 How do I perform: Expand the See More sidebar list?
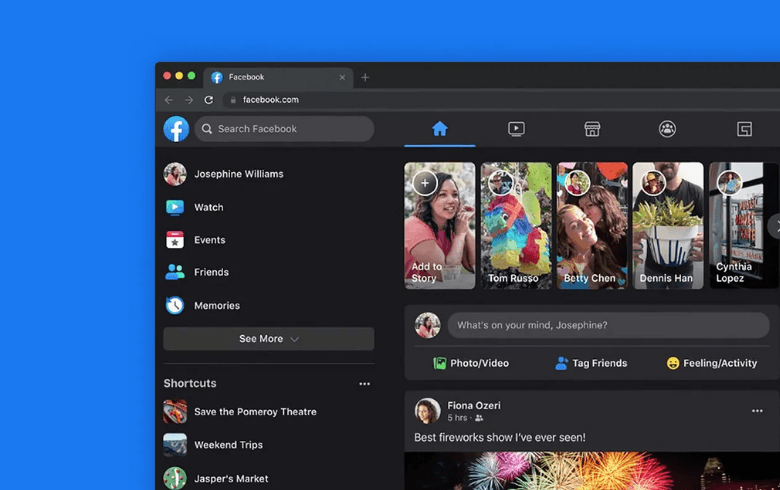click(268, 339)
